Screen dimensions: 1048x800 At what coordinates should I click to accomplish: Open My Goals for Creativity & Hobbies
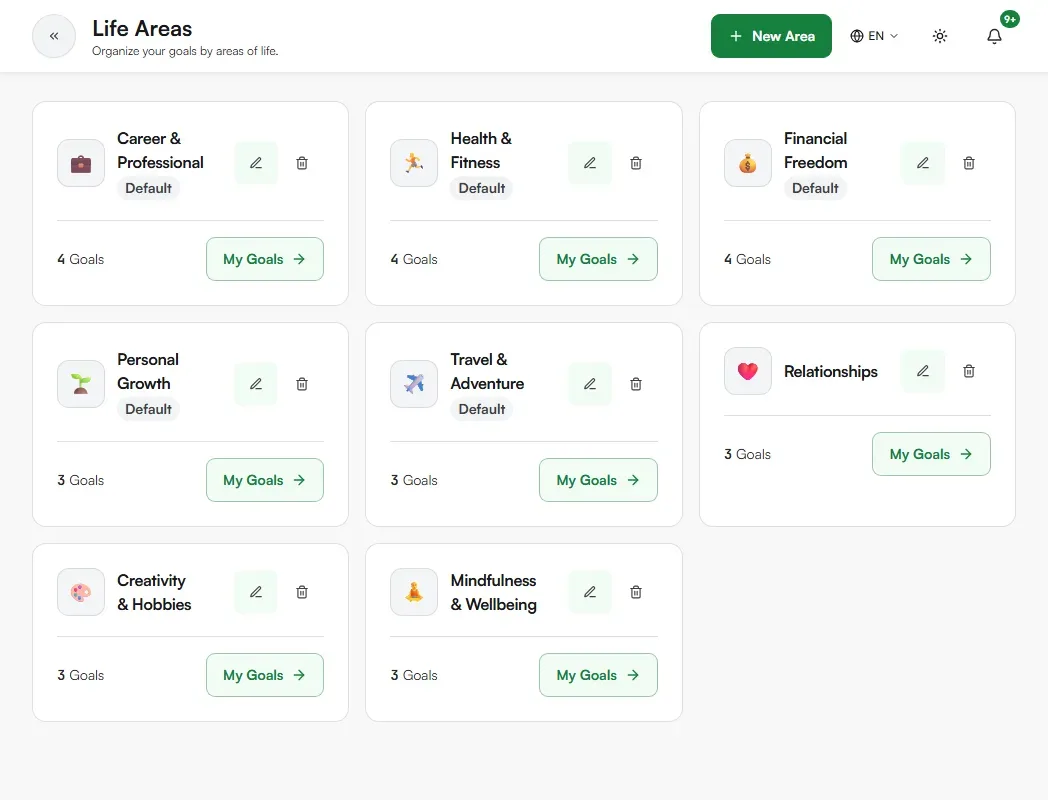tap(265, 675)
